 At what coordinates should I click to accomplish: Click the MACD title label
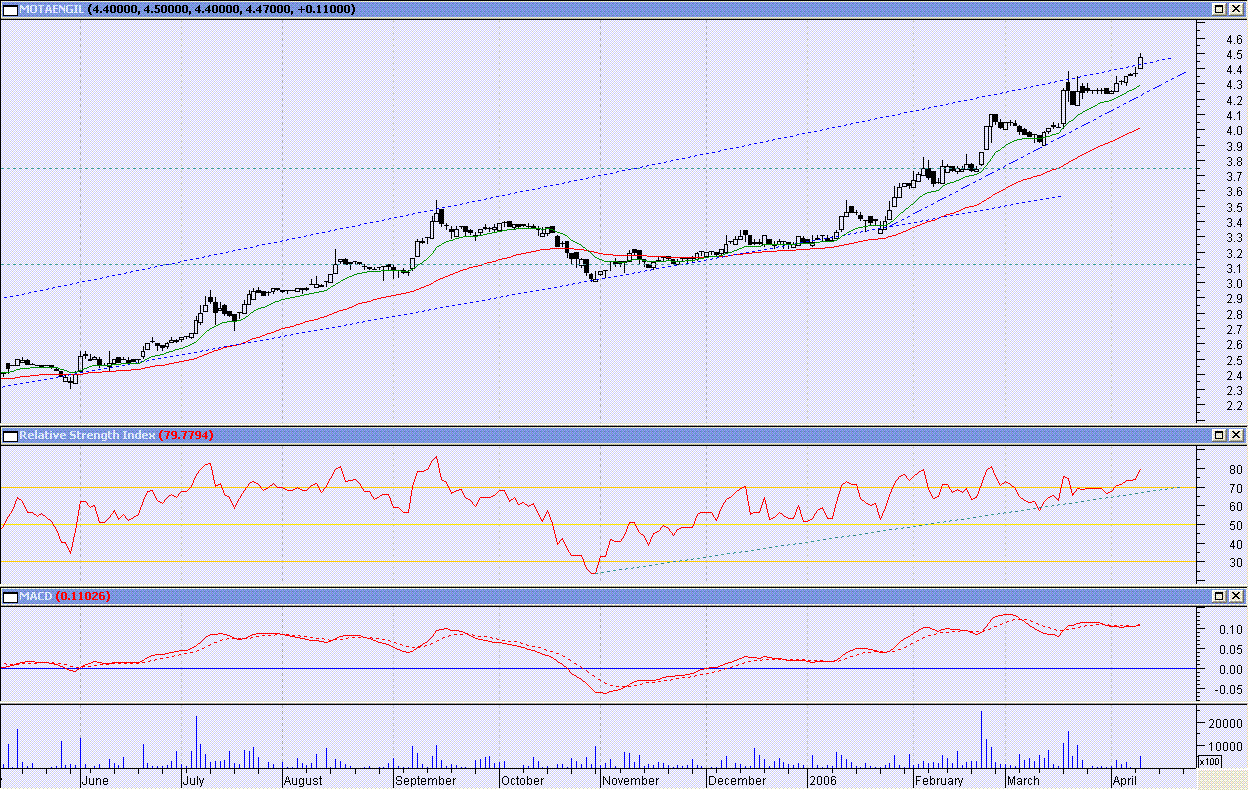[x=36, y=596]
